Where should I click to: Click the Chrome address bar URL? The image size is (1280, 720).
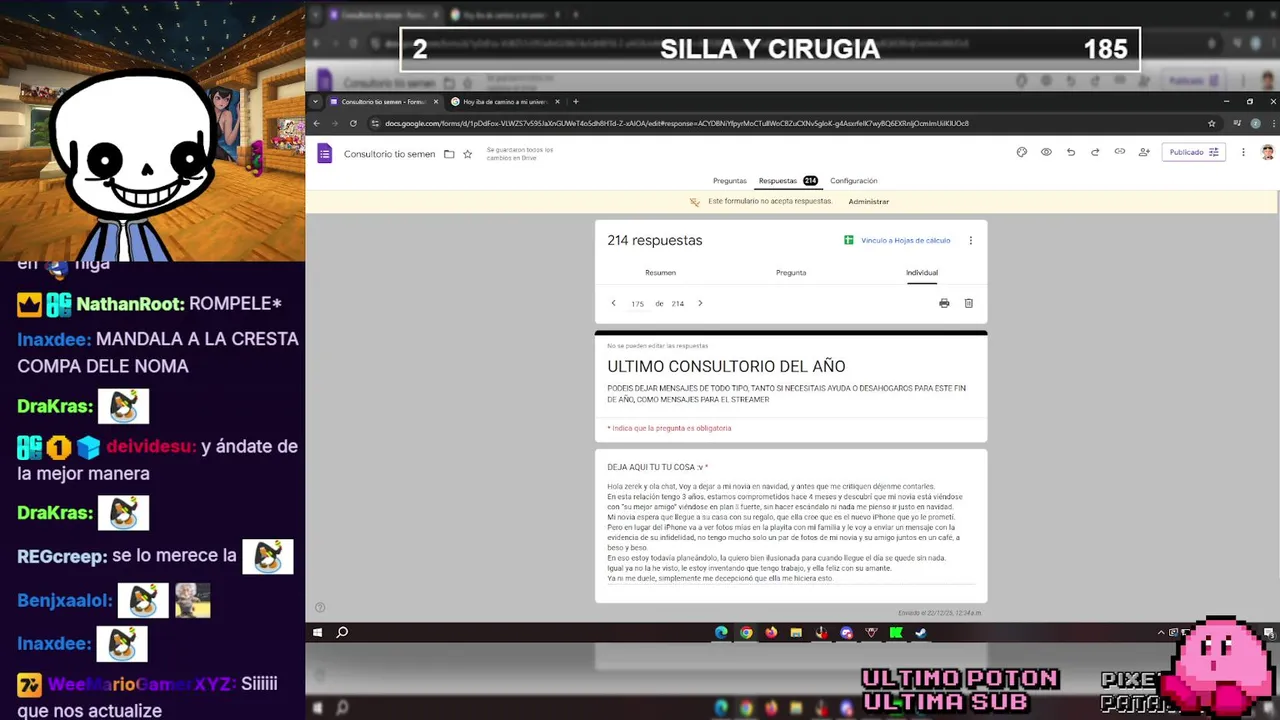click(x=676, y=123)
